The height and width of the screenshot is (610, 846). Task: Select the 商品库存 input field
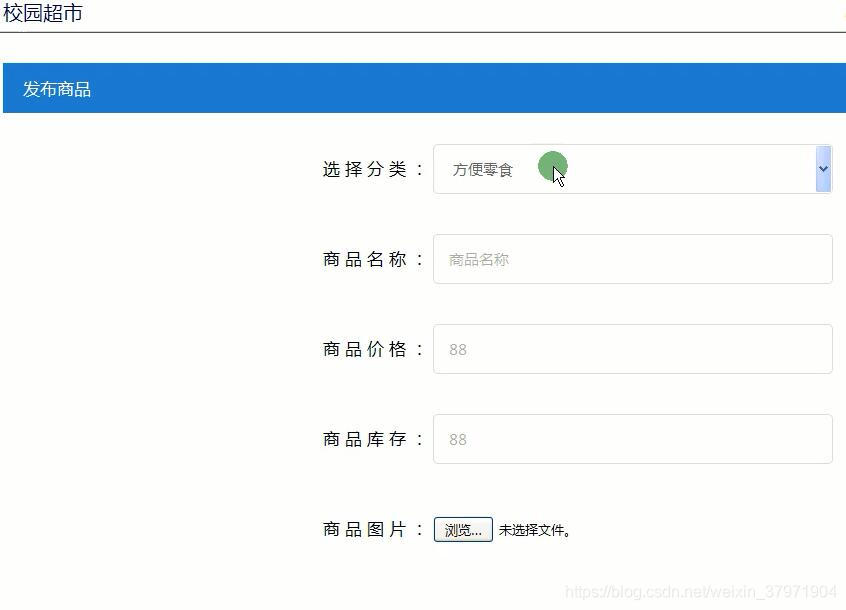[x=632, y=439]
